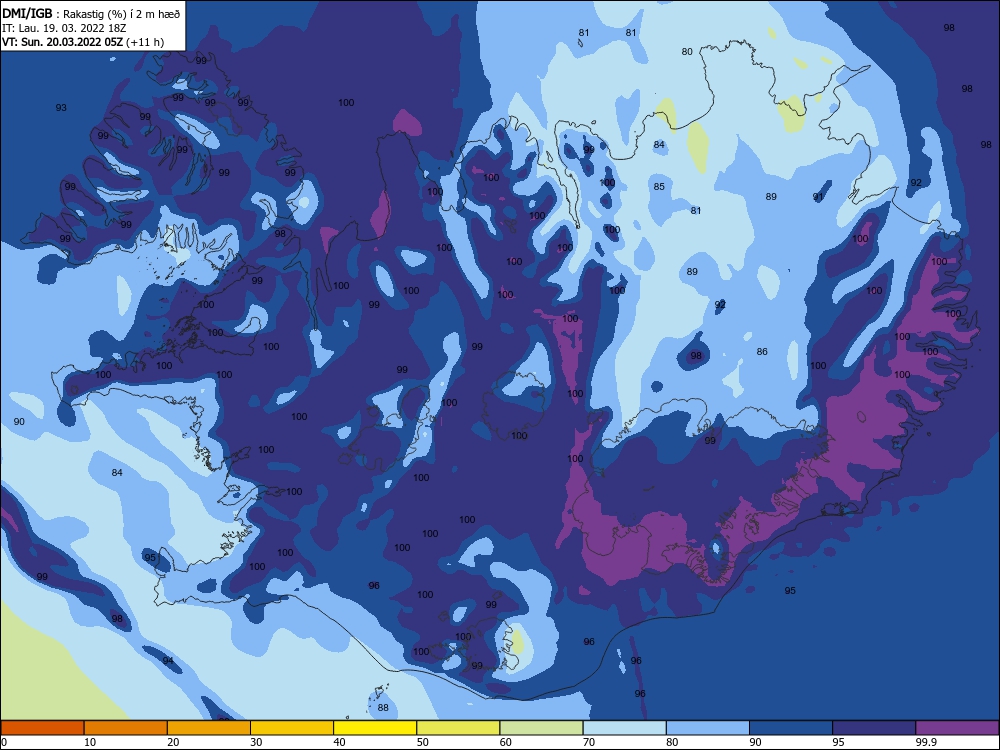Click the "86" humidity value on the map
Viewport: 1000px width, 750px height.
[x=762, y=351]
